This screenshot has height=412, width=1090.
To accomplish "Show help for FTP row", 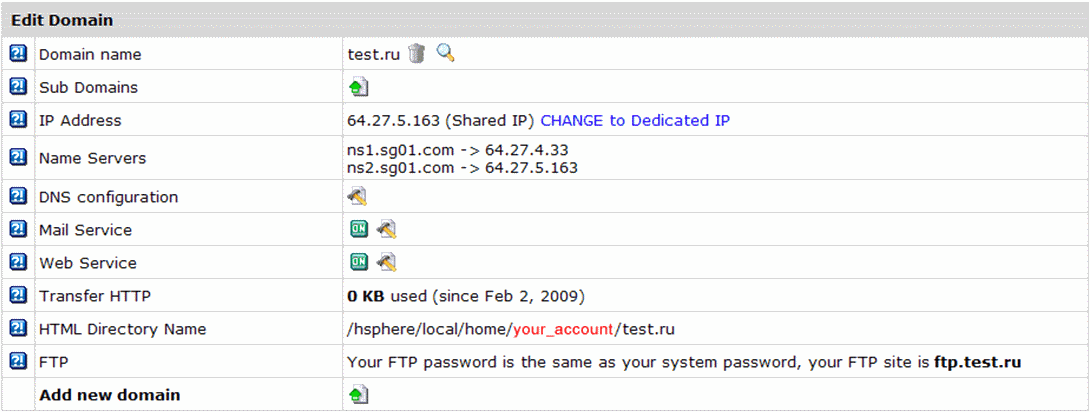I will pyautogui.click(x=19, y=361).
